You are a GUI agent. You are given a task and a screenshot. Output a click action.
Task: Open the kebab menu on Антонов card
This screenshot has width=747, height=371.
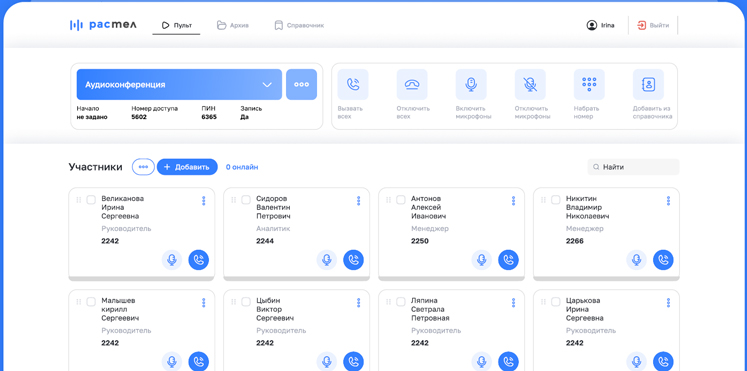pyautogui.click(x=513, y=201)
